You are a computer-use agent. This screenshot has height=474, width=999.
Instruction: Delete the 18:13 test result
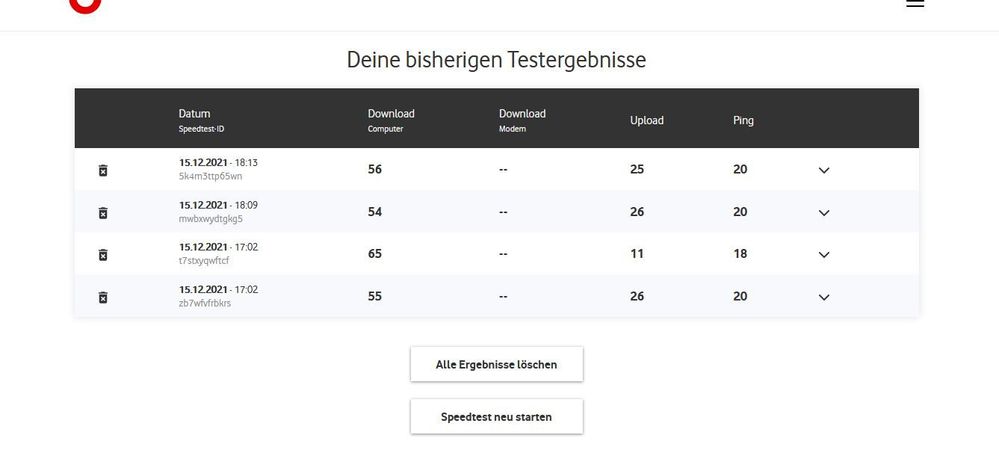point(103,170)
